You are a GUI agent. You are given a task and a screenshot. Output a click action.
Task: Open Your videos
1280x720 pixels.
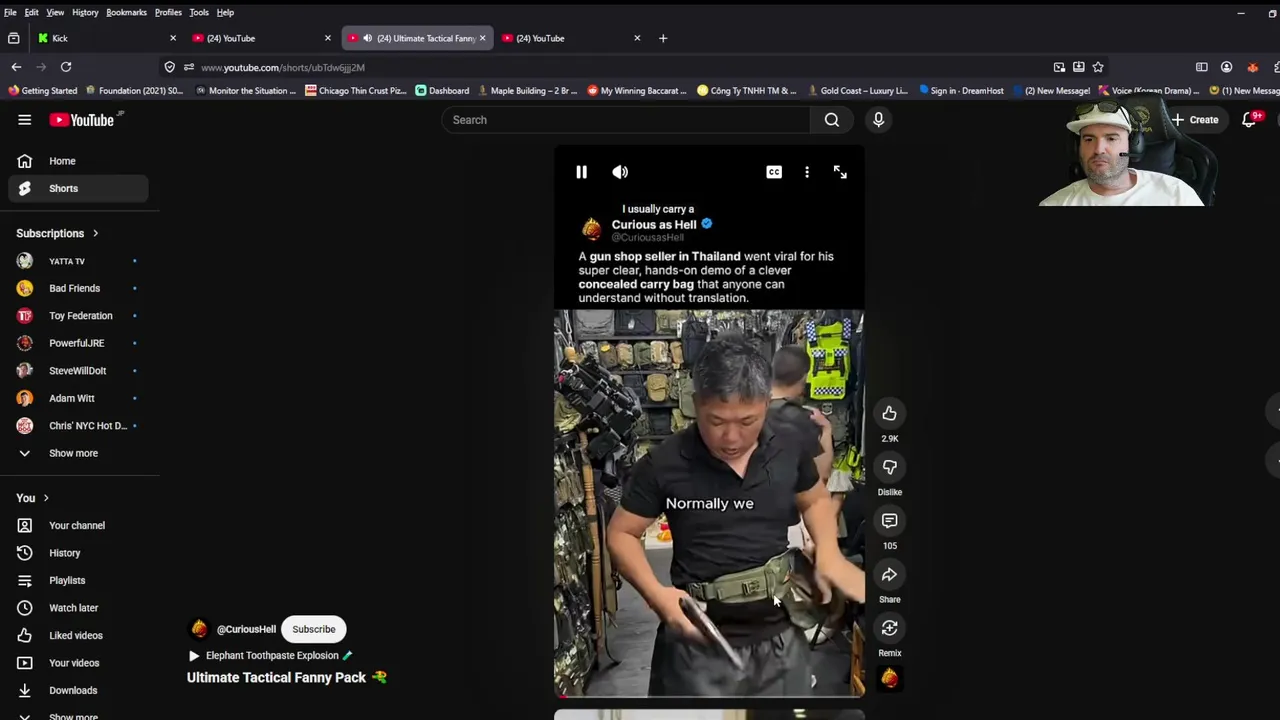pyautogui.click(x=78, y=663)
